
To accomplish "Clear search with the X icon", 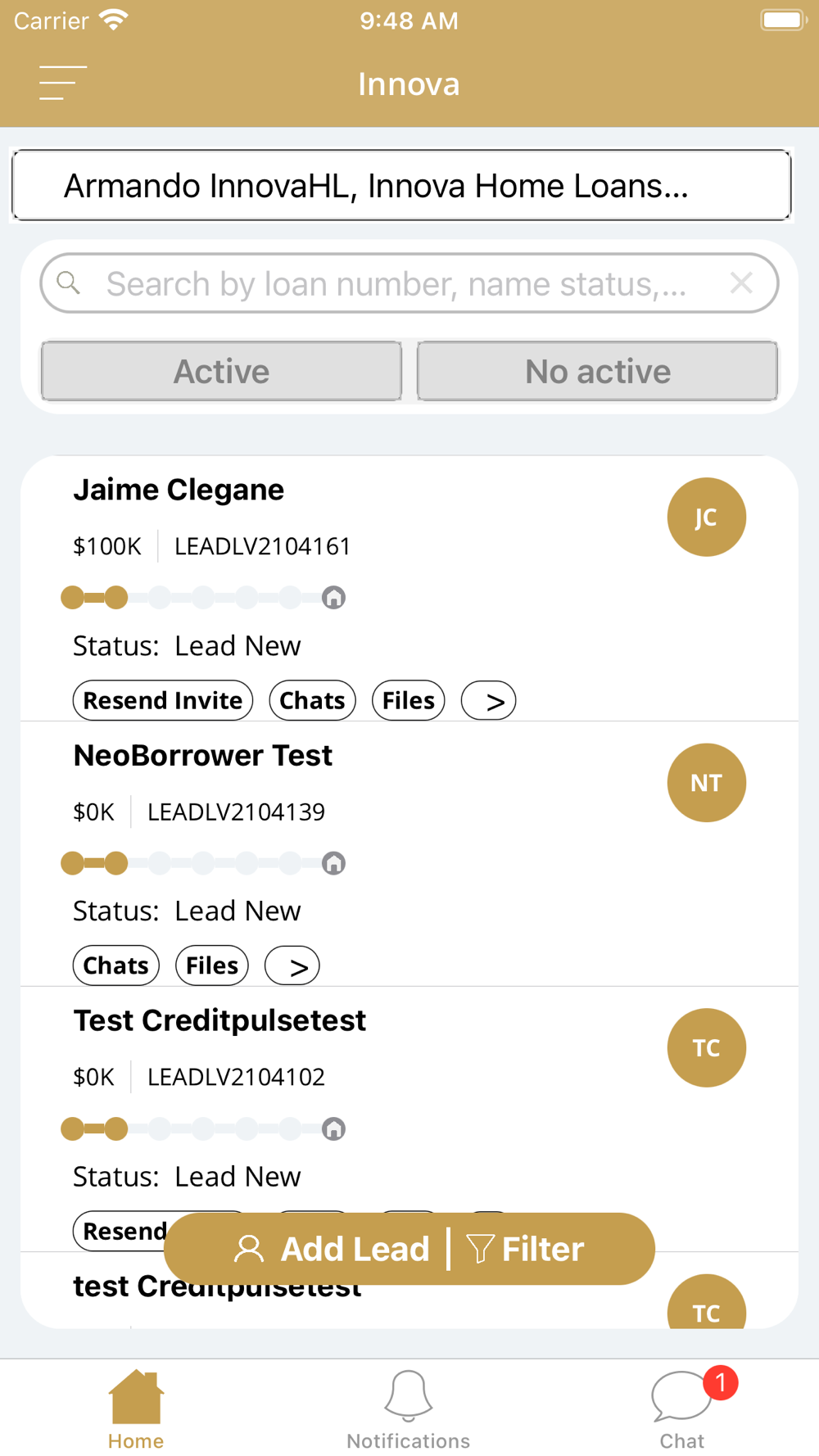I will pyautogui.click(x=741, y=283).
